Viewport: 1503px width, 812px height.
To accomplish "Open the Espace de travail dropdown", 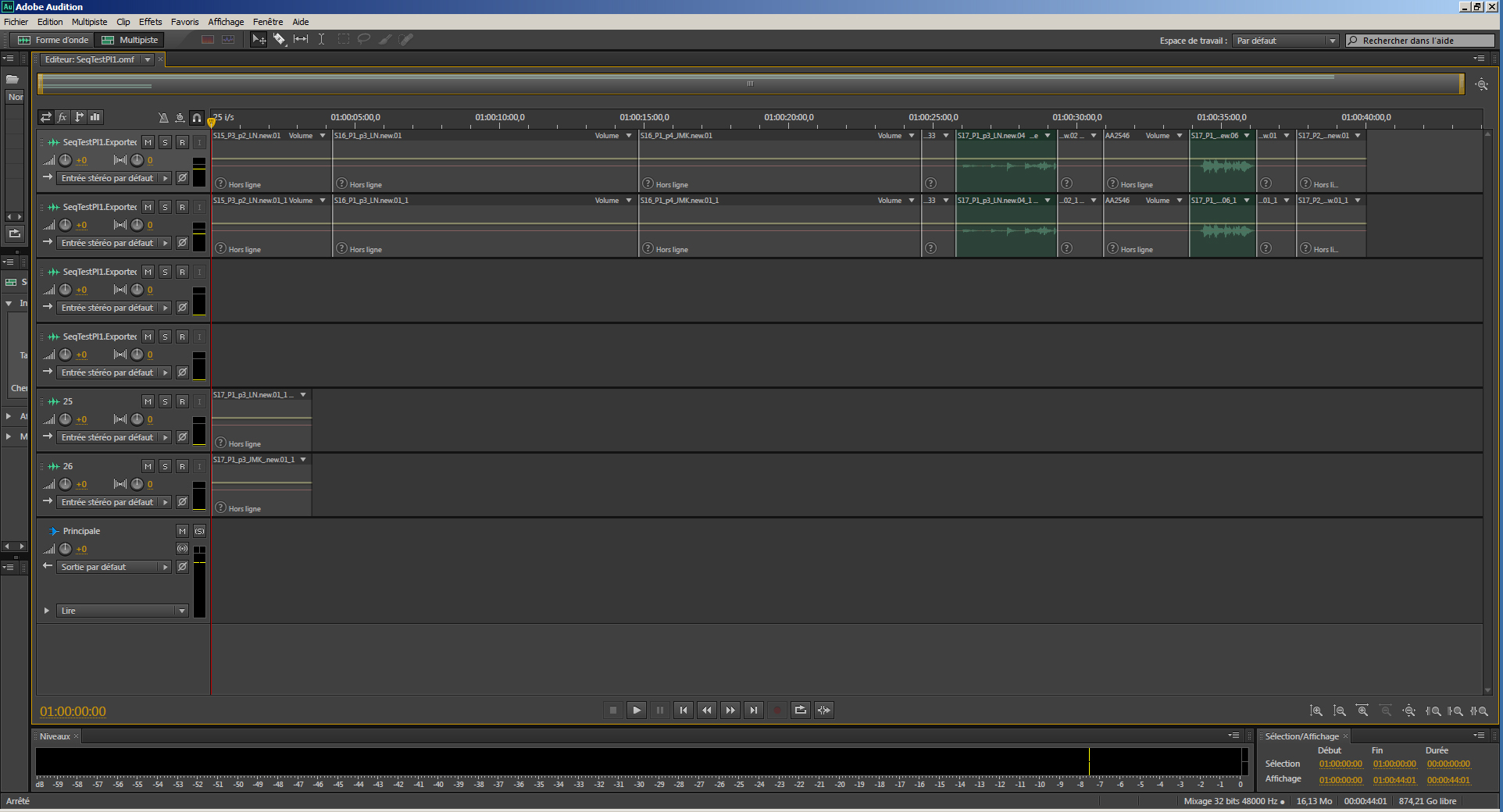I will click(x=1286, y=41).
